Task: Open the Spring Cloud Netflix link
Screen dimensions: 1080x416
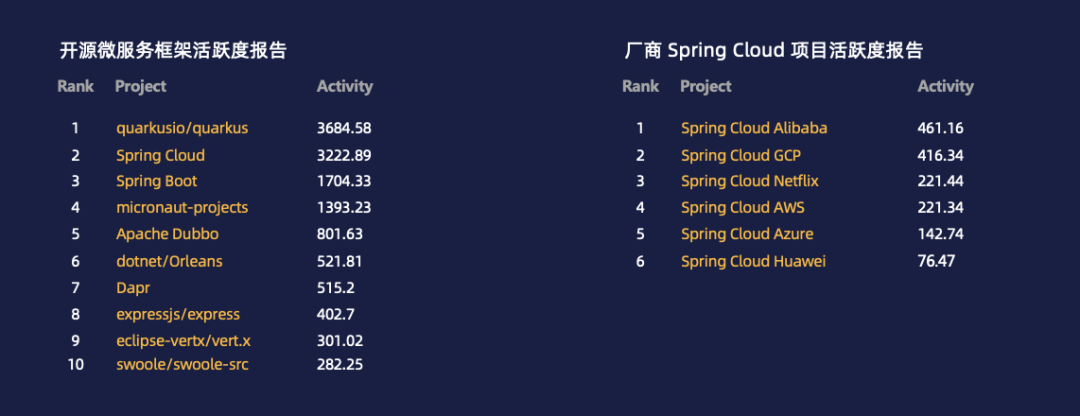Action: [x=749, y=181]
